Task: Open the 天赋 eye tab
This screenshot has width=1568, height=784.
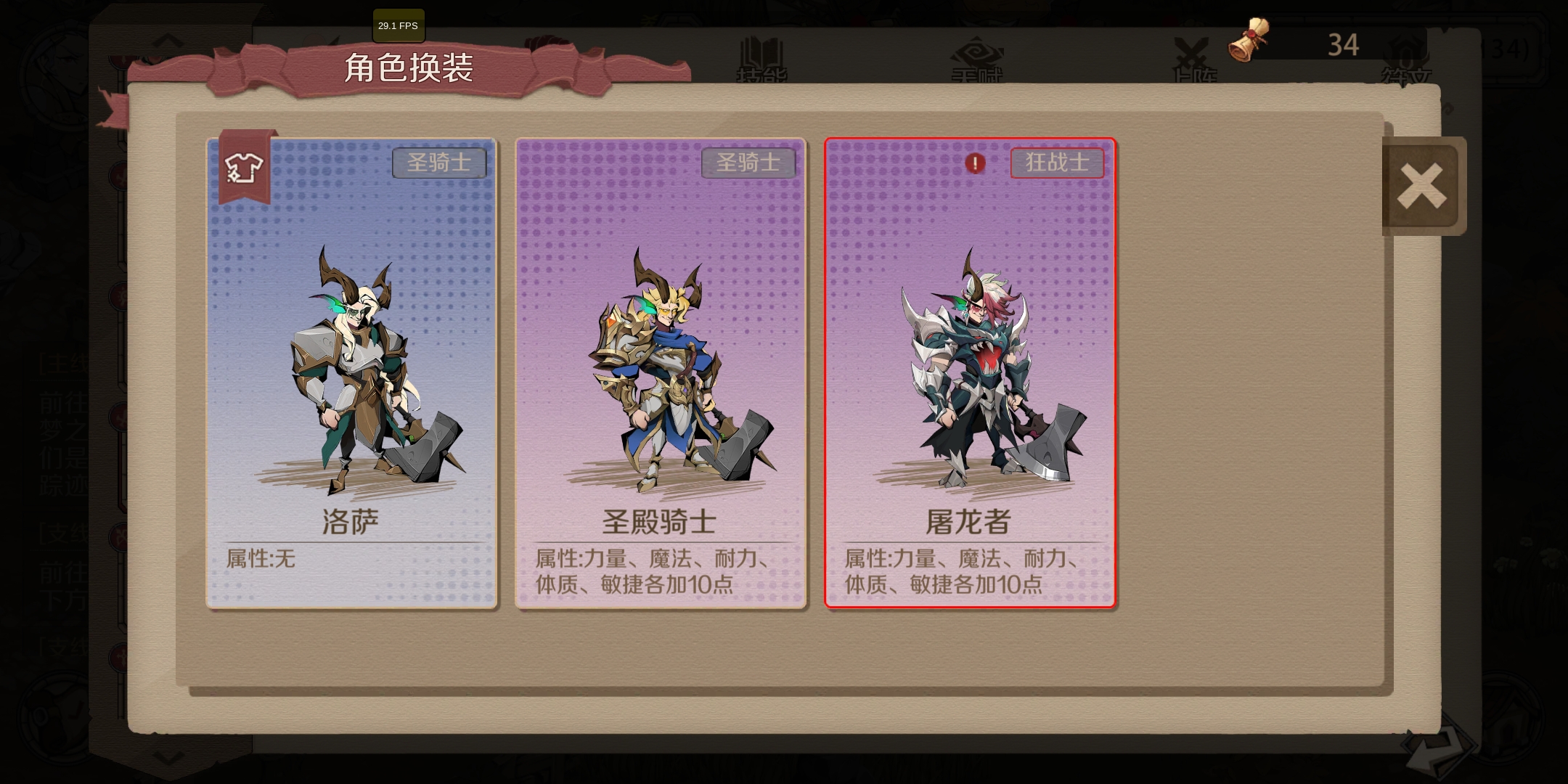Action: coord(976,60)
